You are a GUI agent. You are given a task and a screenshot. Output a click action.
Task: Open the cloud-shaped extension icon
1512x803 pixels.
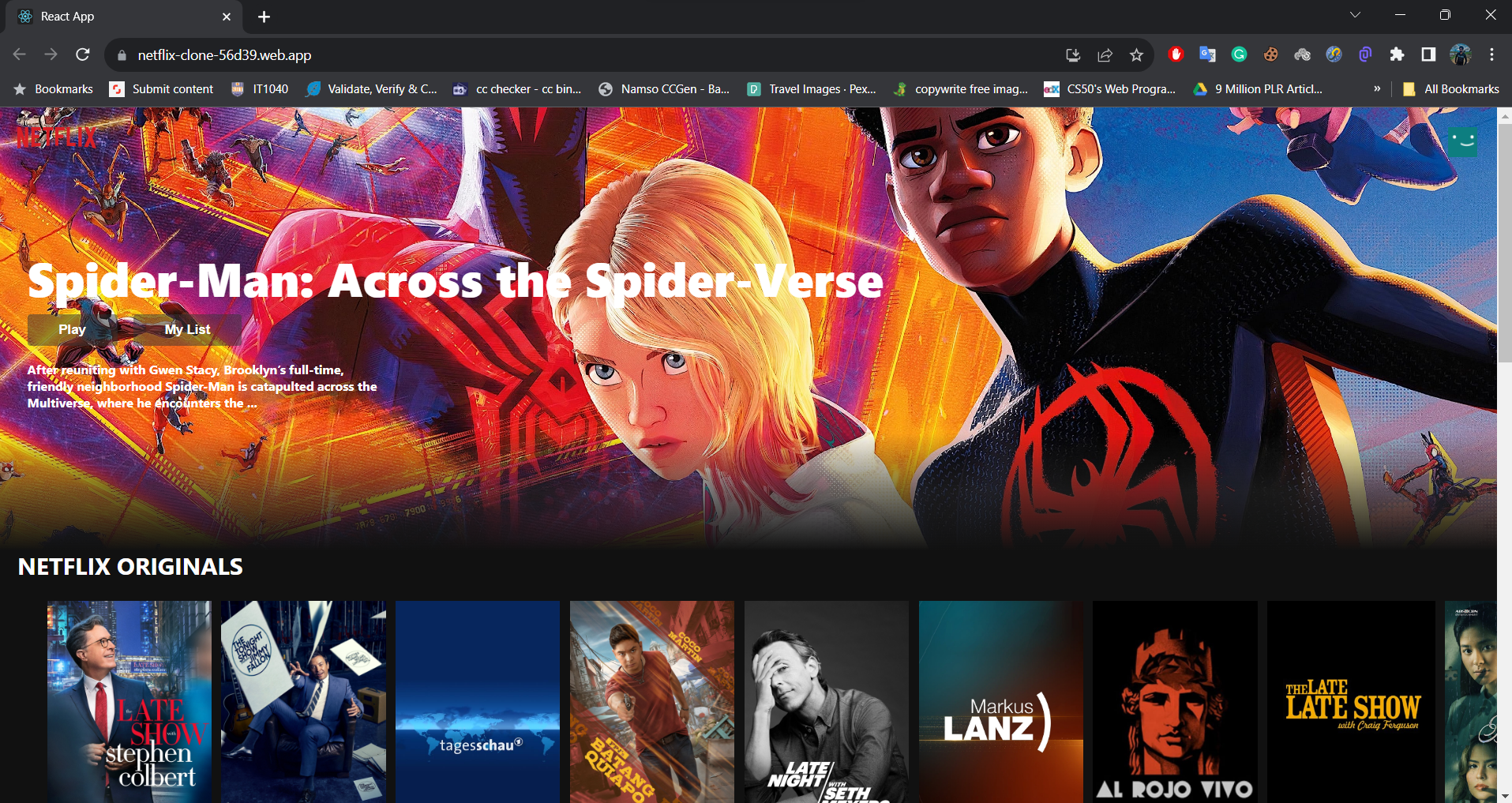1302,54
